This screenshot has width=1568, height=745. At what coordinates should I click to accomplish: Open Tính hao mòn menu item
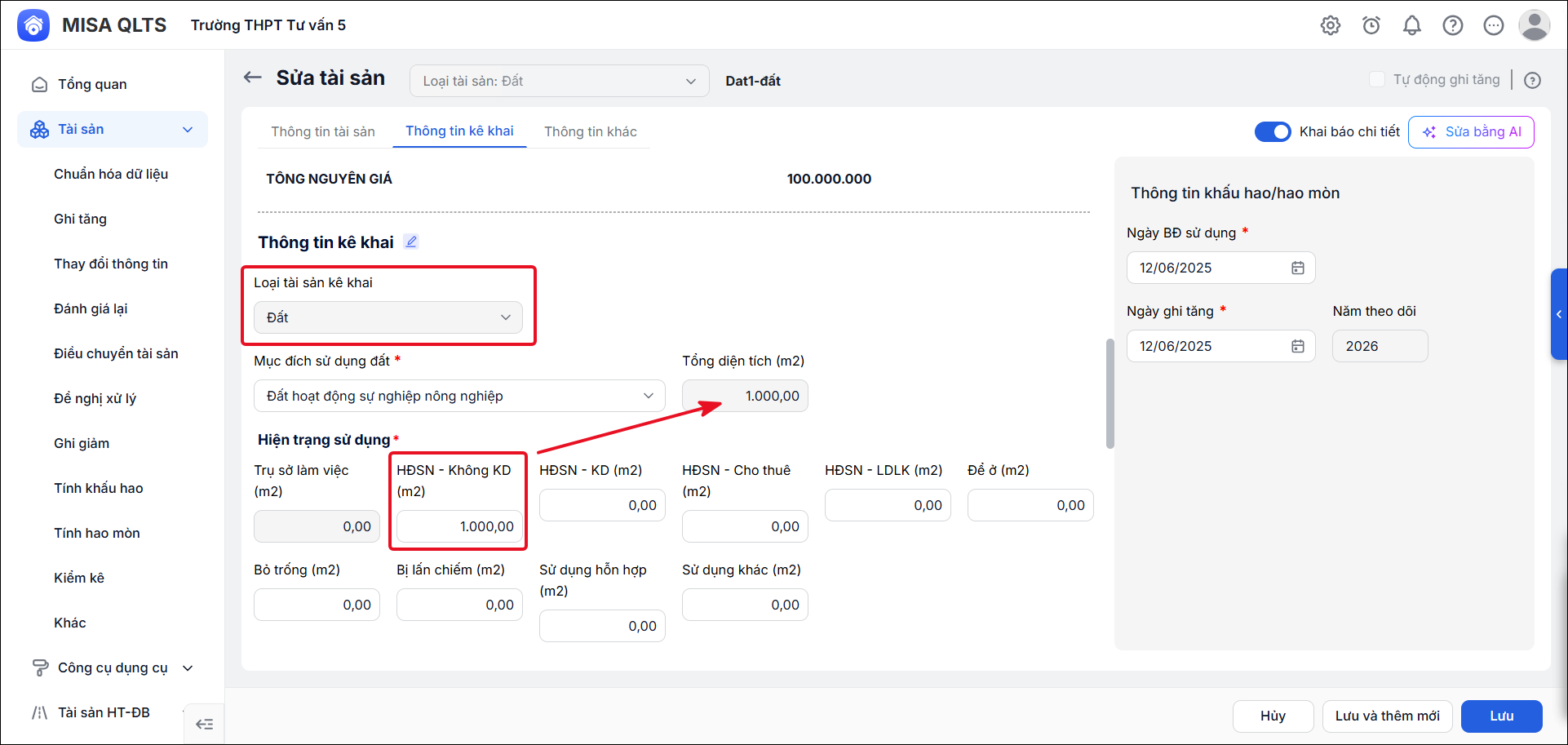pyautogui.click(x=97, y=533)
